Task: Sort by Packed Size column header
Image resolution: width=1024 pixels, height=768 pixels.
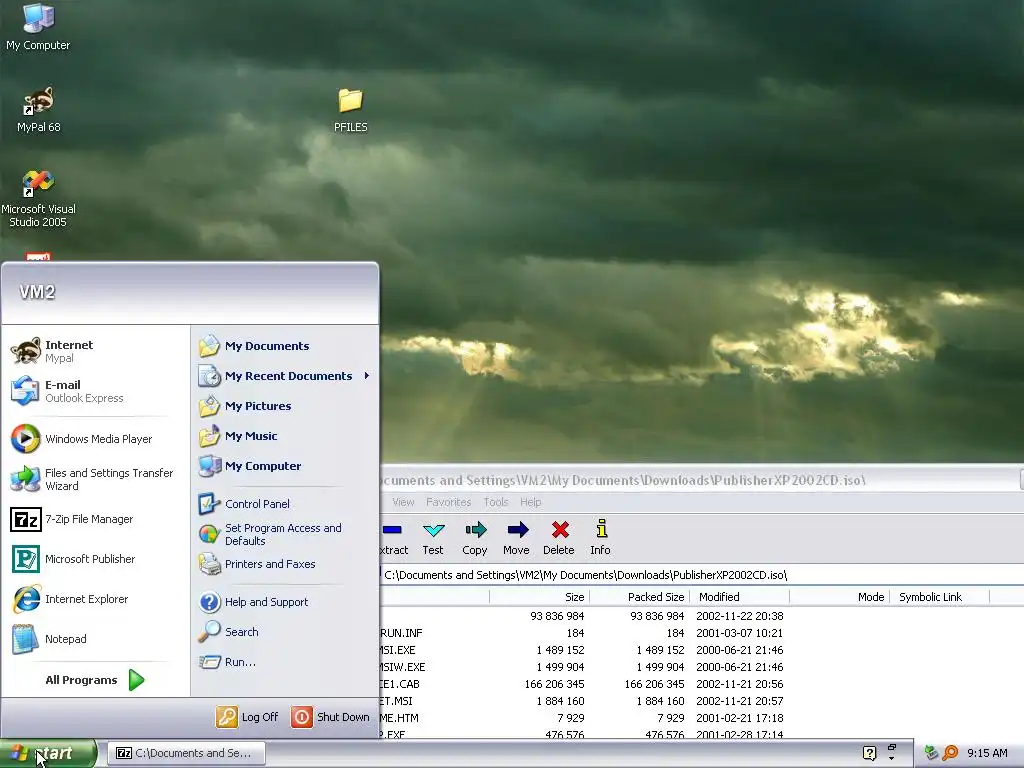Action: [x=640, y=597]
